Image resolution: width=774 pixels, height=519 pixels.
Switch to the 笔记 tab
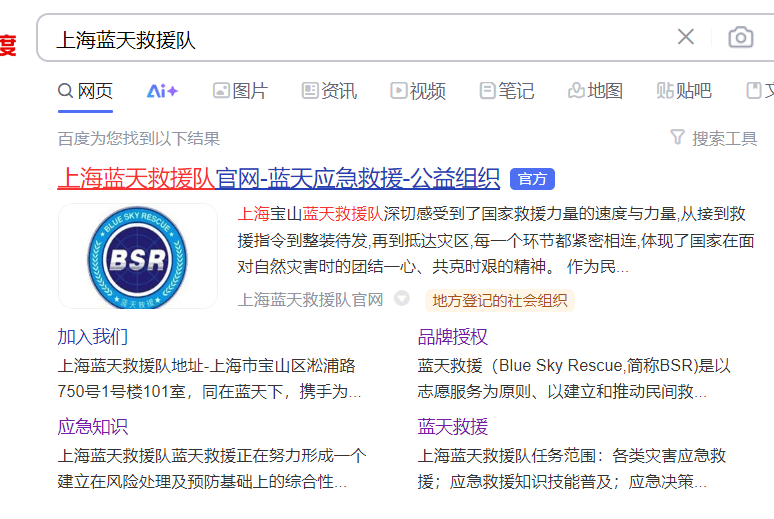pyautogui.click(x=507, y=91)
